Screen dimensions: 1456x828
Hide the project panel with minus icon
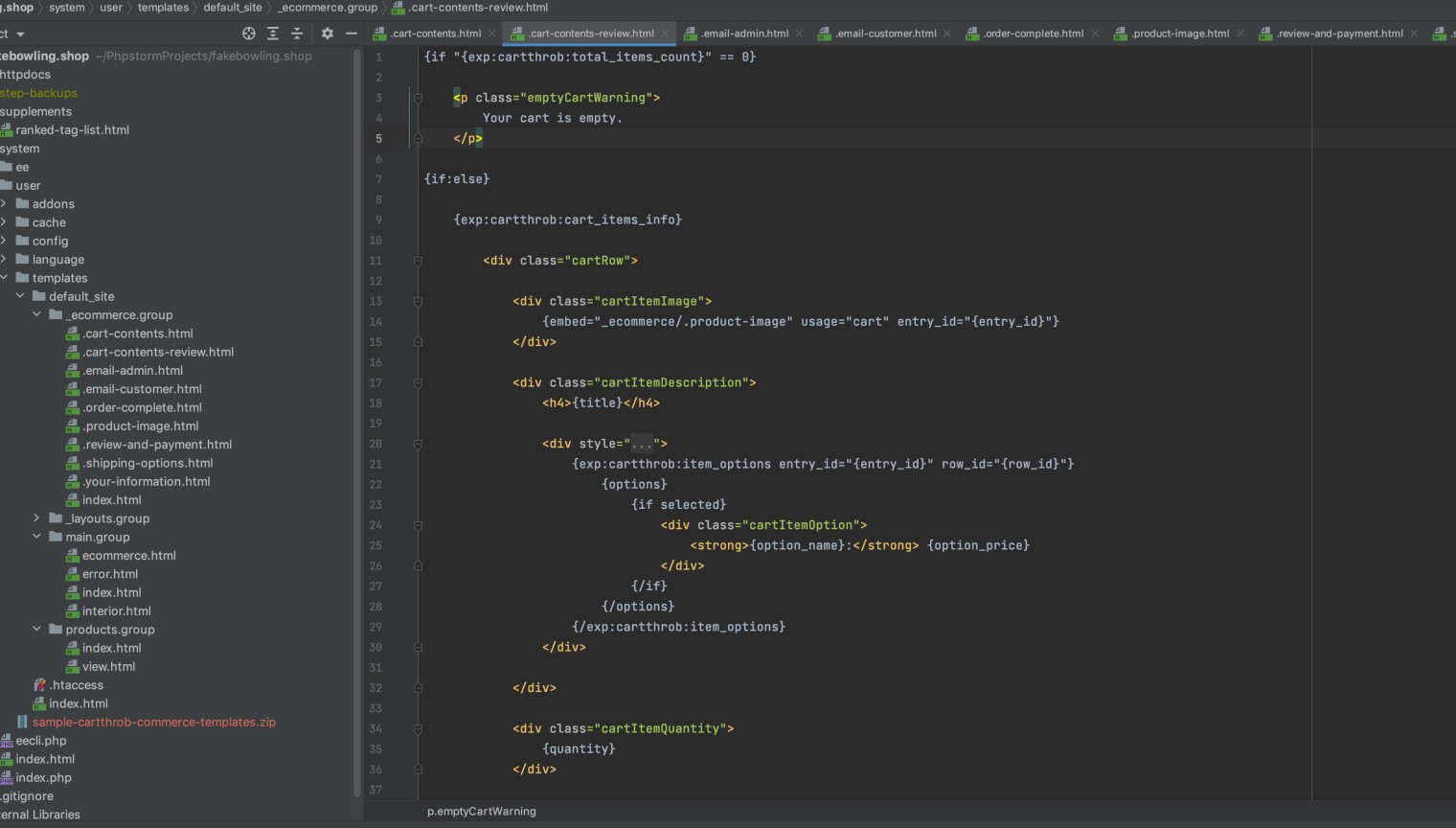[352, 34]
